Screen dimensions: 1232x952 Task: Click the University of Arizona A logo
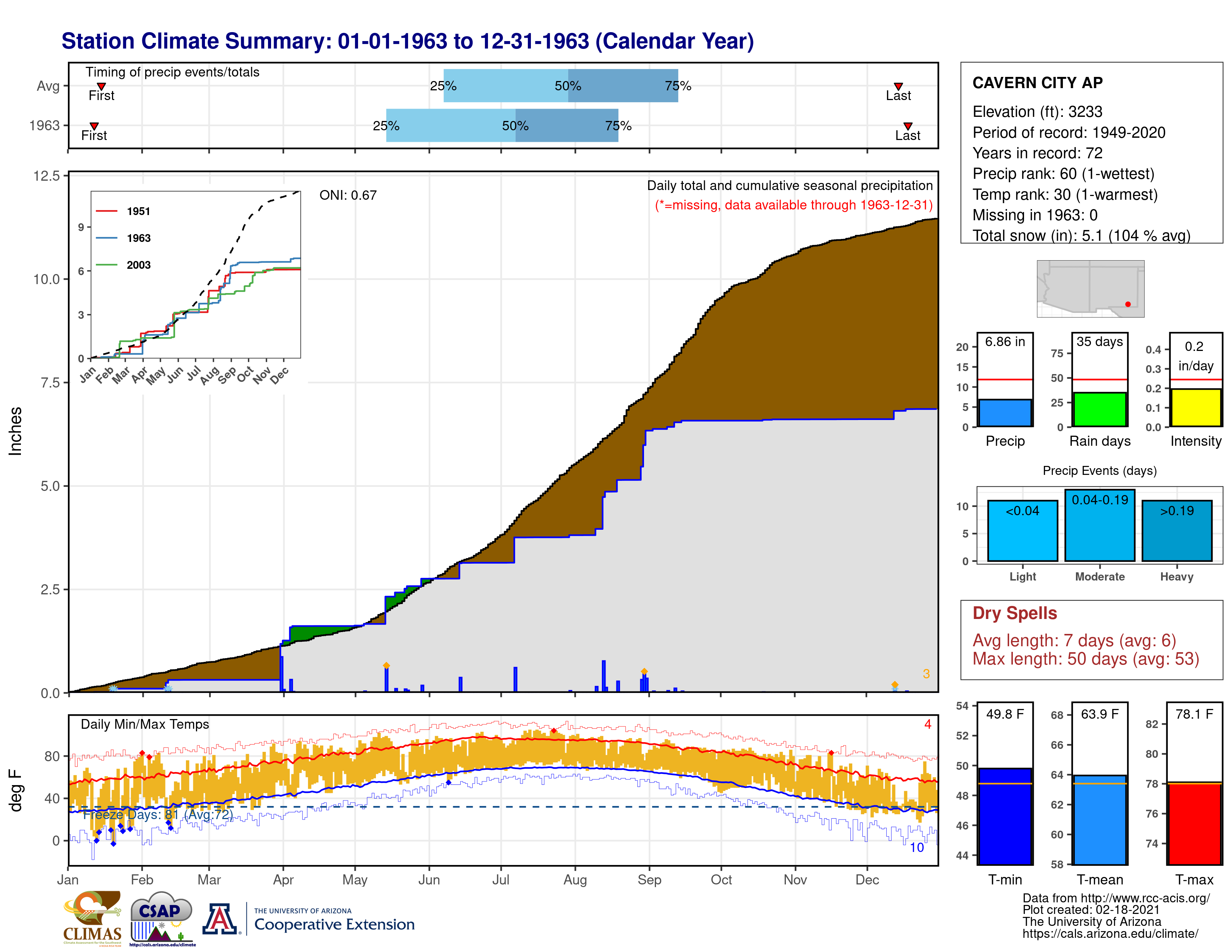tap(221, 919)
